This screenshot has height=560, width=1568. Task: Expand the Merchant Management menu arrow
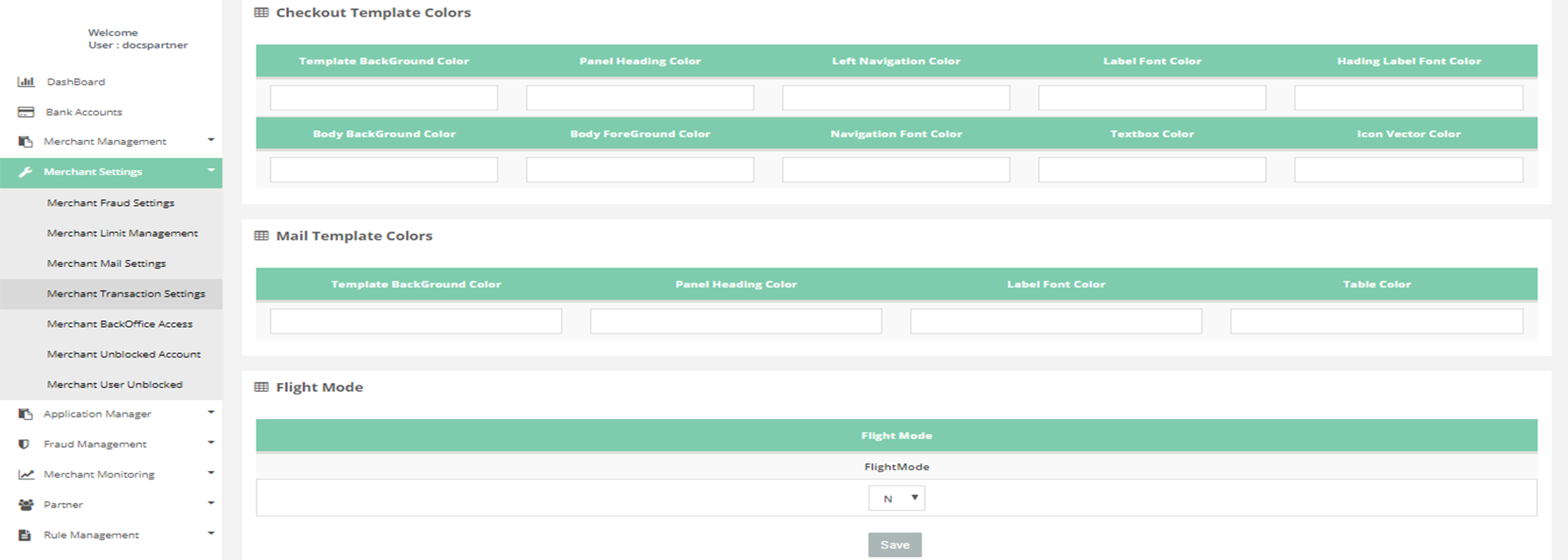(211, 140)
